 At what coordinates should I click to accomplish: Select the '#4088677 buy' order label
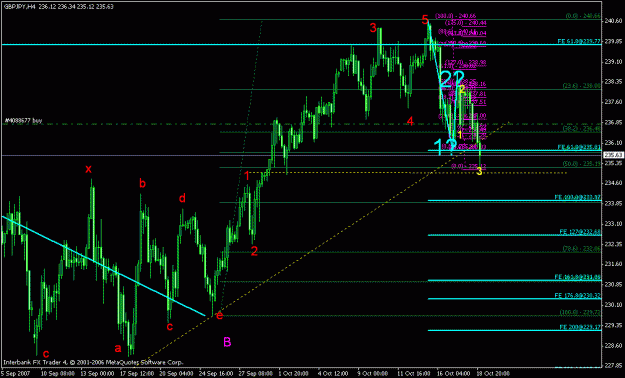(23, 120)
